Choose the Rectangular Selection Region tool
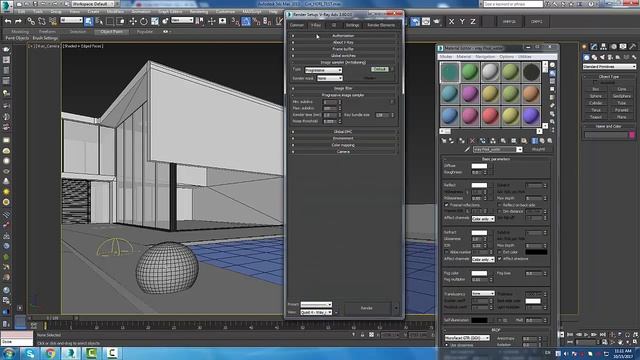 [x=110, y=21]
